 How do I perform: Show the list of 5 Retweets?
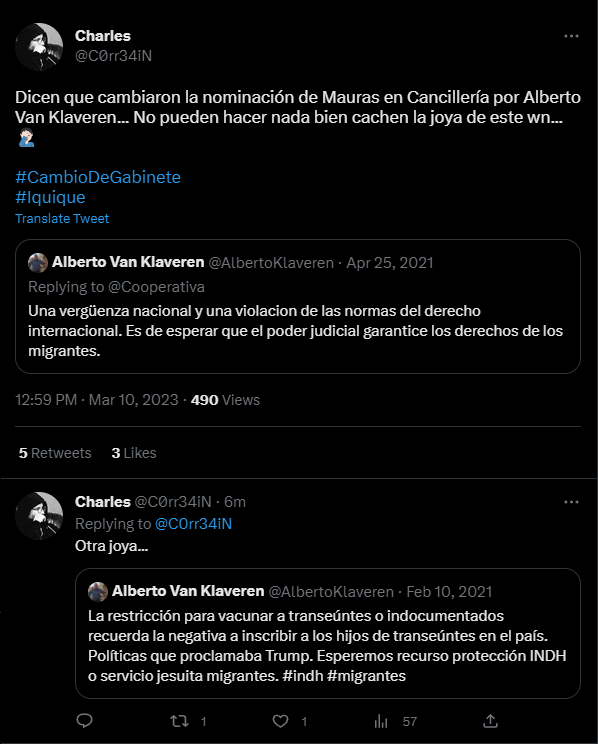(x=55, y=453)
